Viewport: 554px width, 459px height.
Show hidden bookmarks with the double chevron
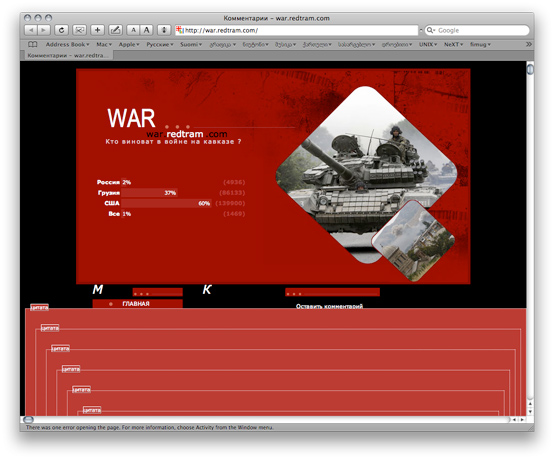point(529,45)
